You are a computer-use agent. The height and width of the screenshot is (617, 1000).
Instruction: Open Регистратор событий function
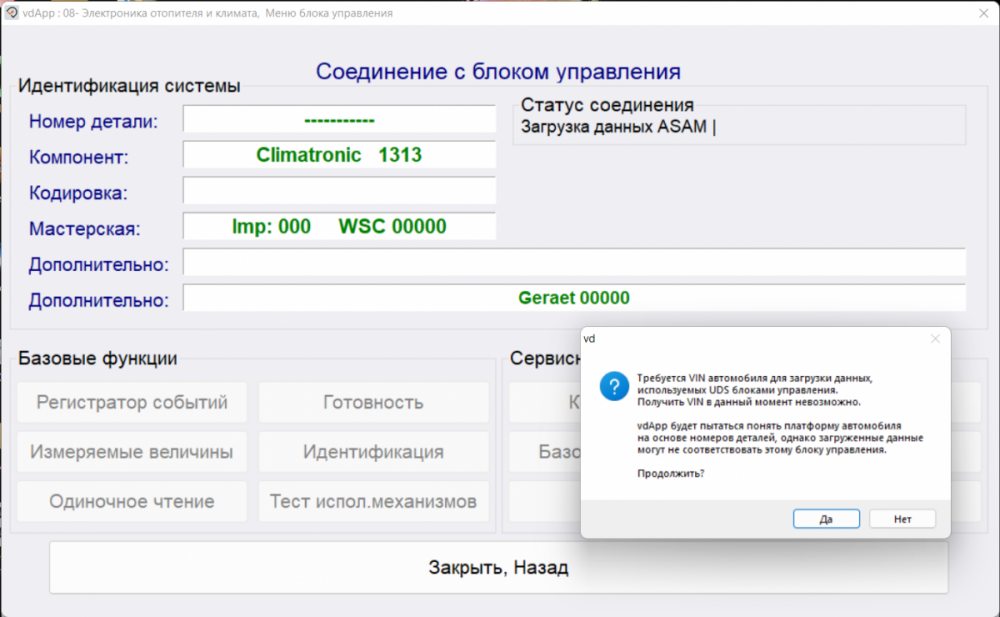(x=132, y=402)
